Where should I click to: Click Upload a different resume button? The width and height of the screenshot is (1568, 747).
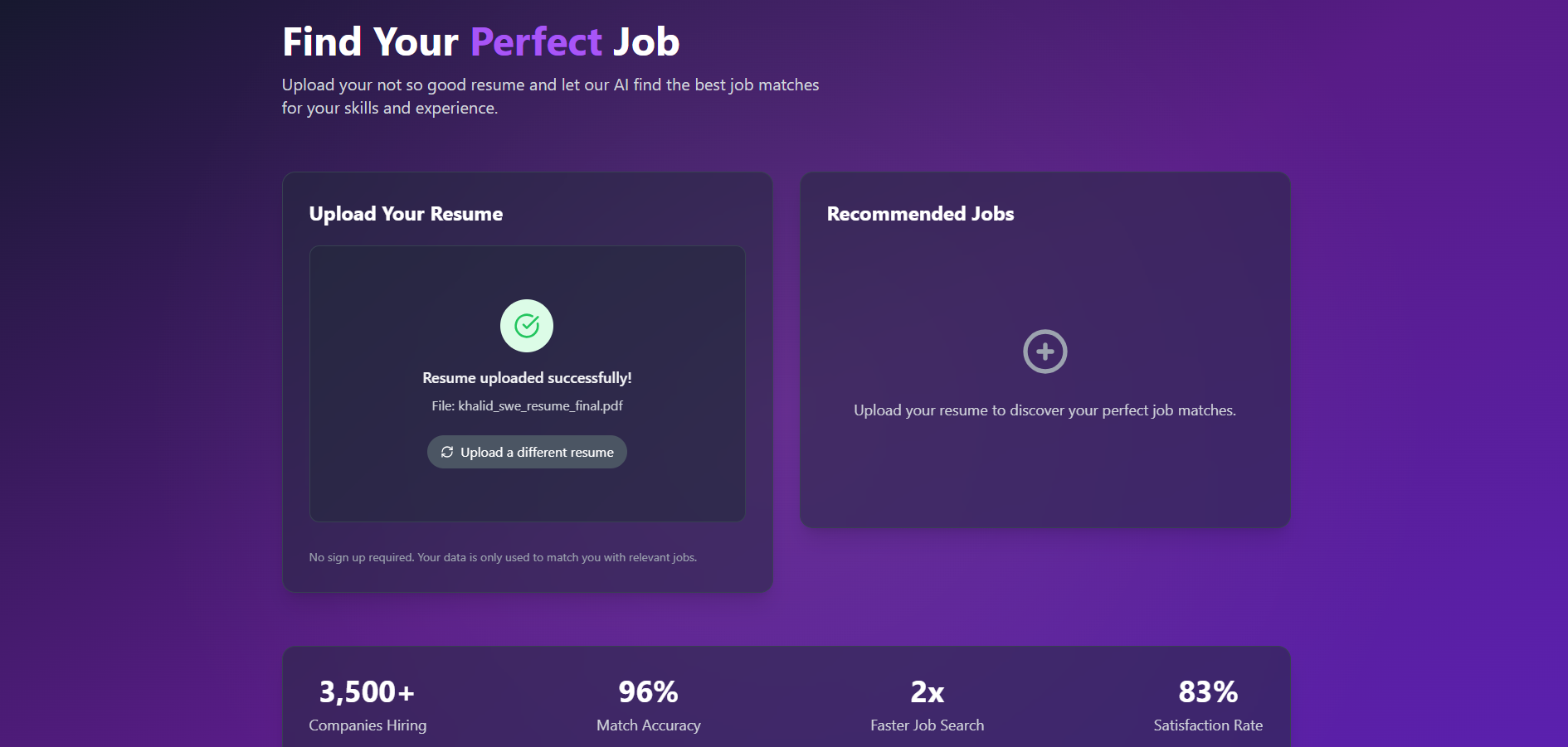(x=527, y=452)
